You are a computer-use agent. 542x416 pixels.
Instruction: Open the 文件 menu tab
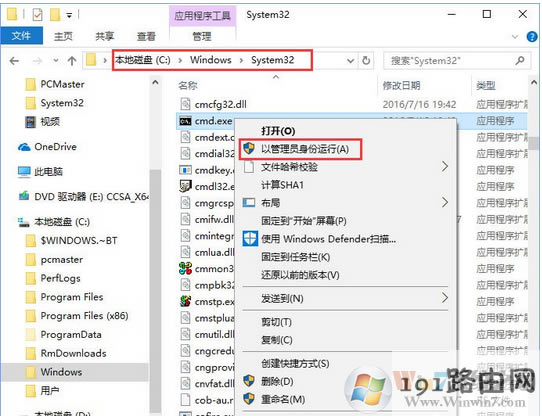tap(21, 36)
